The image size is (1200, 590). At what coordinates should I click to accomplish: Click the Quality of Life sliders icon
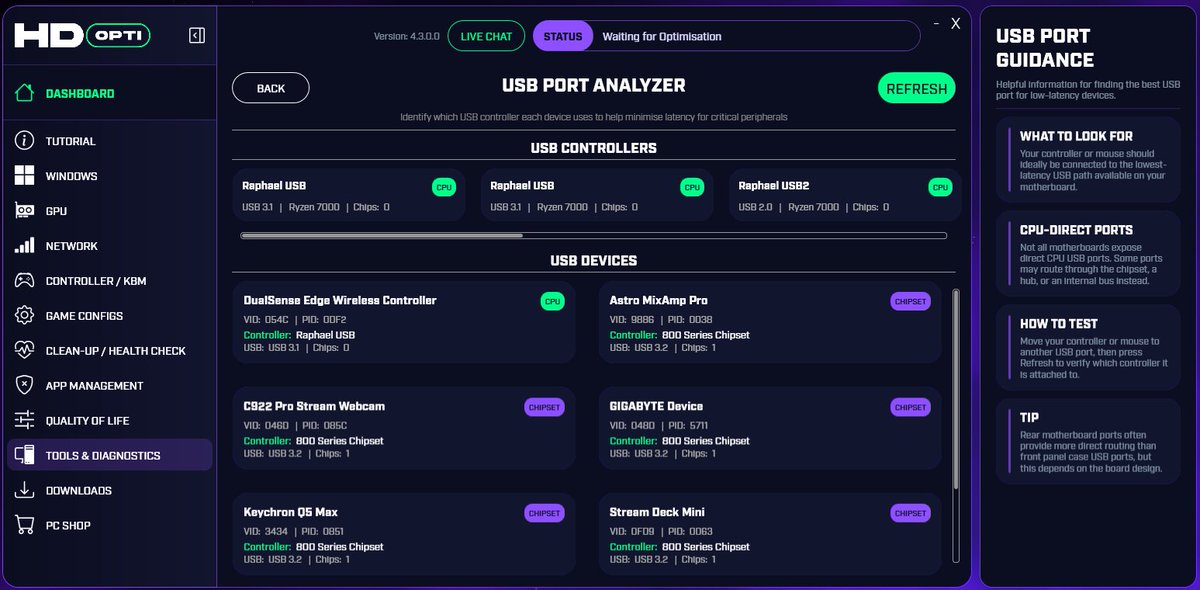tap(25, 421)
